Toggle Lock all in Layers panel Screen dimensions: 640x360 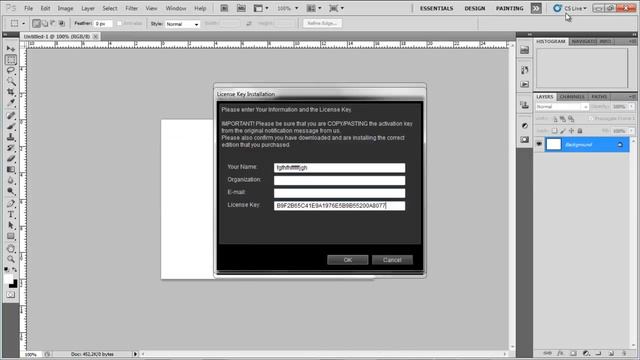[580, 131]
